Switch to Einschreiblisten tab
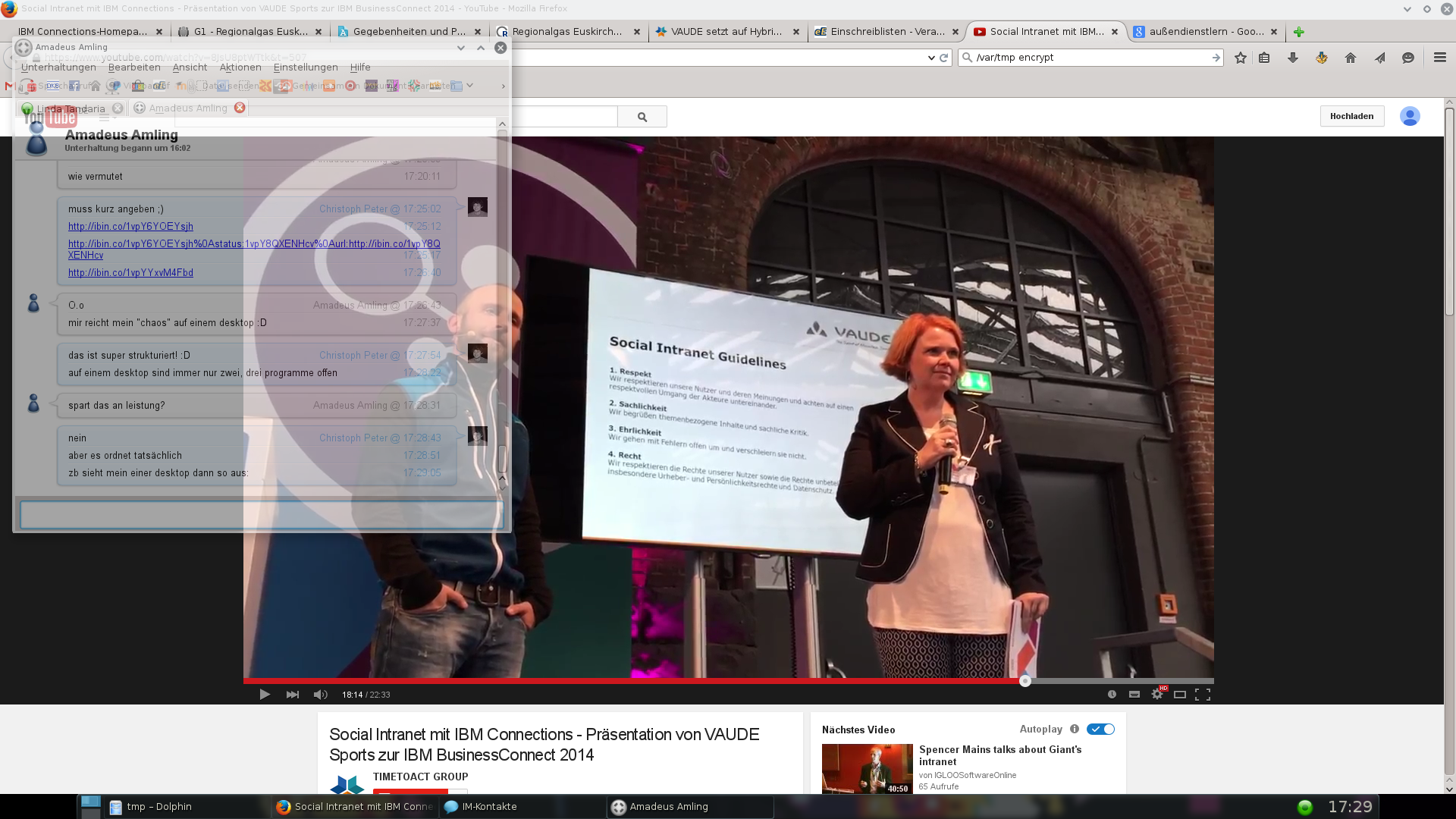The width and height of the screenshot is (1456, 819). point(887,32)
